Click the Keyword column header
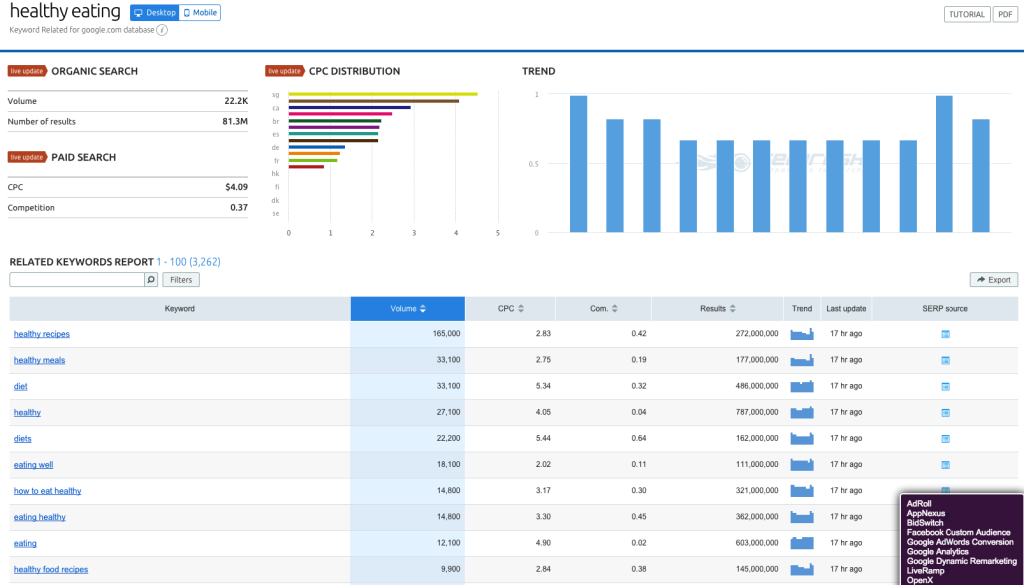 (x=180, y=309)
